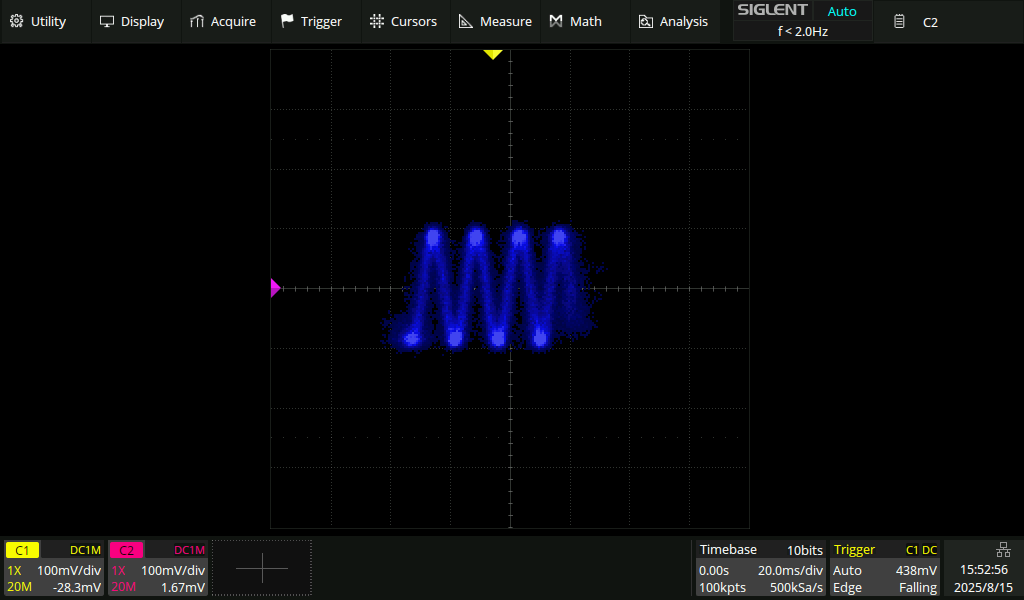This screenshot has height=600, width=1024.
Task: Click the add-channel plus box beside C2
Action: pos(262,568)
